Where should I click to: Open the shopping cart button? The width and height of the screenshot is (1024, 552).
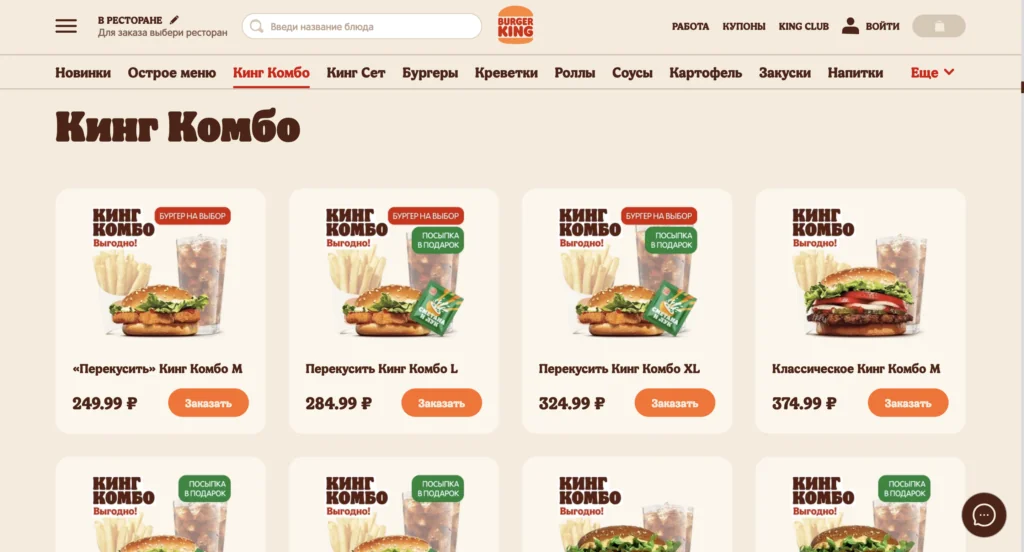[938, 26]
